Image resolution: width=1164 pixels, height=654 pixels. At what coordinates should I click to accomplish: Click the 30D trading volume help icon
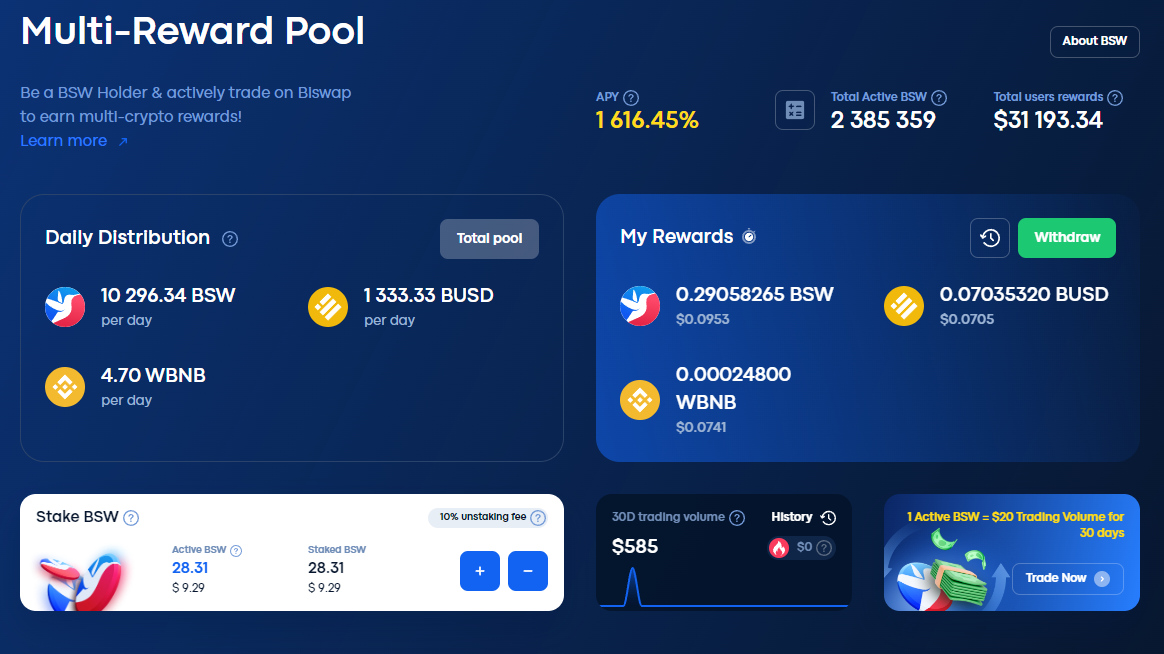(x=736, y=517)
